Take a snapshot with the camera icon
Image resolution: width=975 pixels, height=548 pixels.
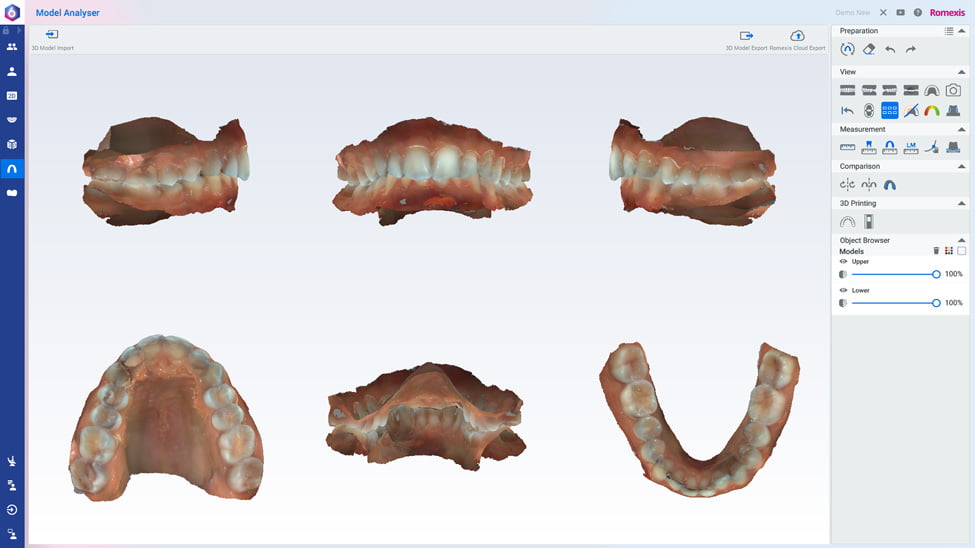(x=953, y=90)
